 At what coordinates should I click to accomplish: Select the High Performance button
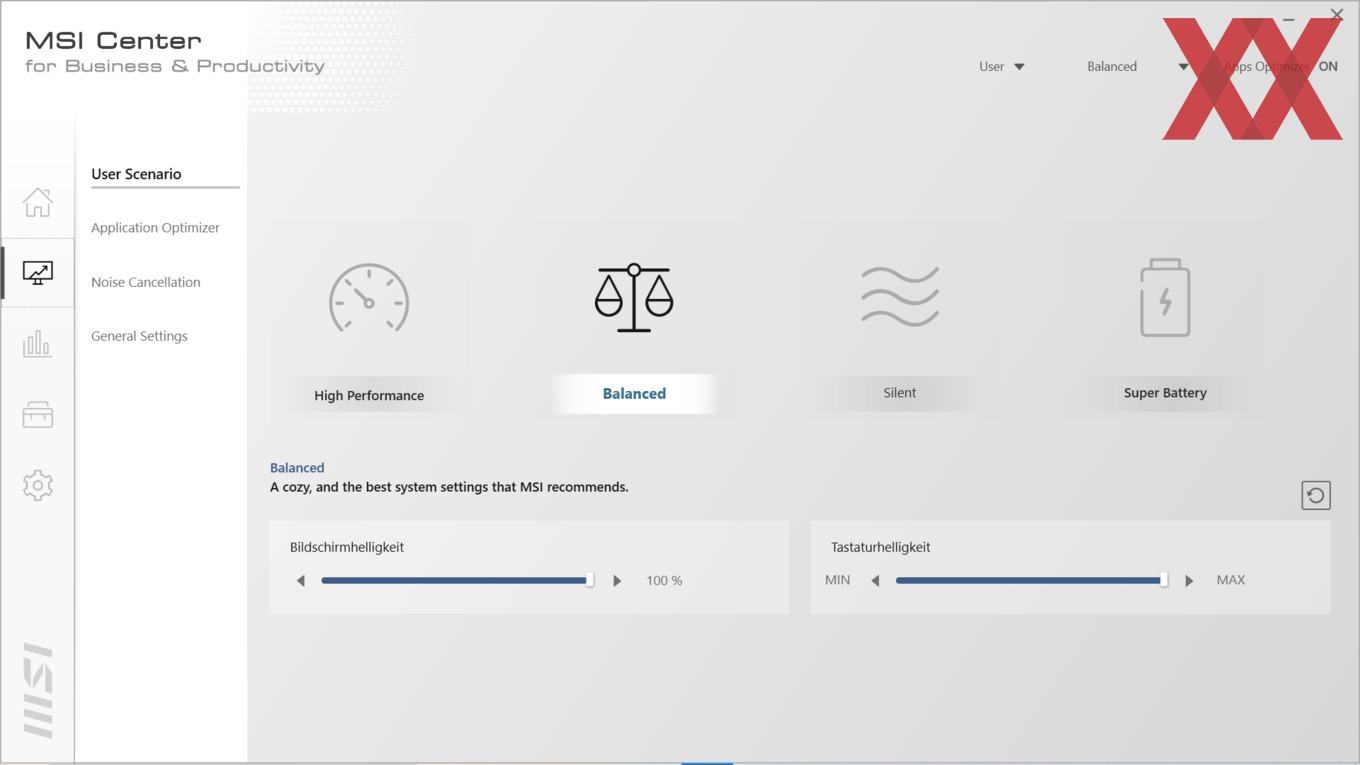(x=369, y=395)
